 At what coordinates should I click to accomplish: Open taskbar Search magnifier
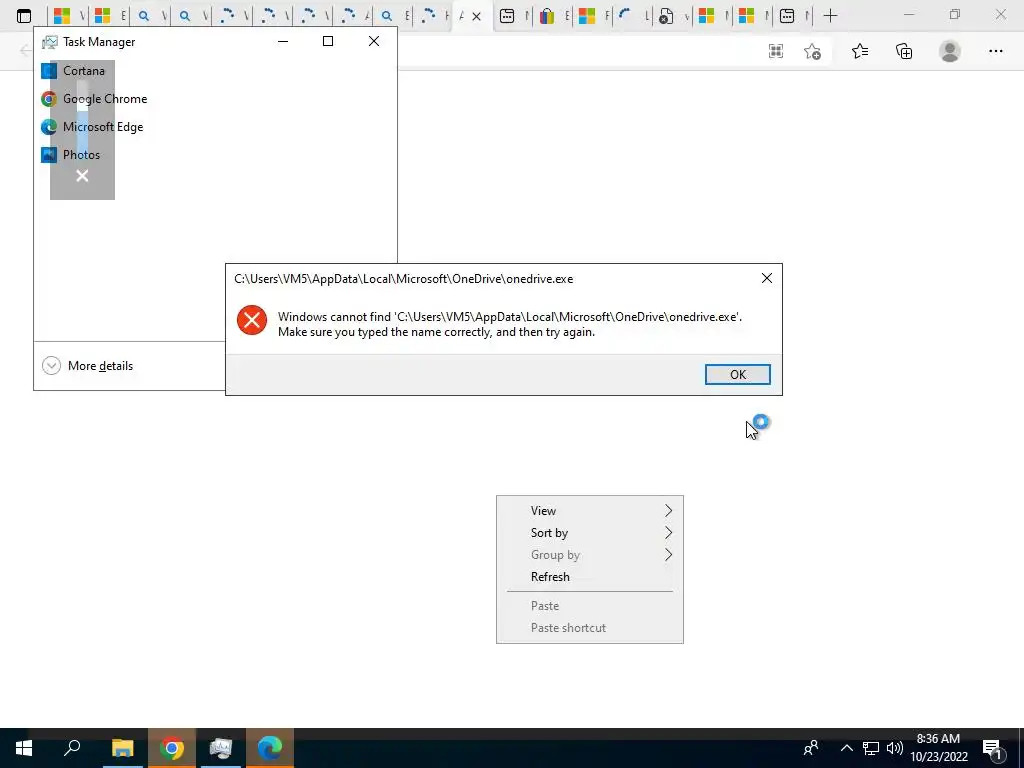pos(72,748)
